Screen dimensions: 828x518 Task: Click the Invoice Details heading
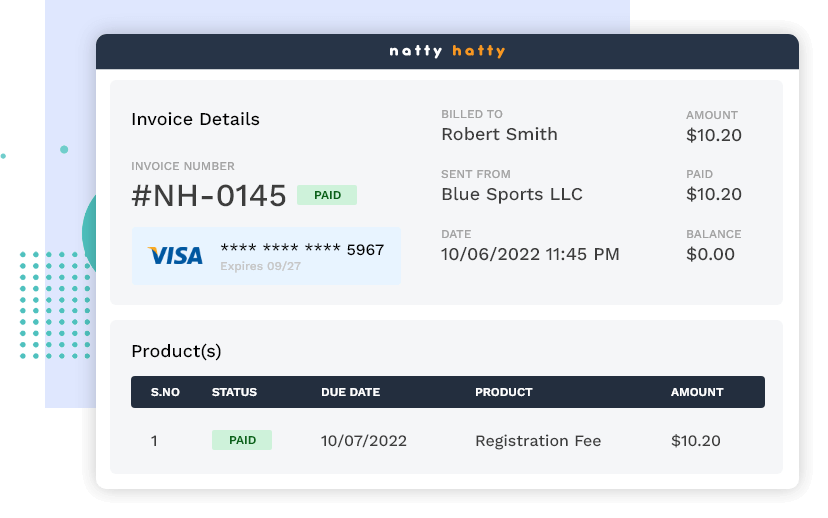click(x=195, y=119)
